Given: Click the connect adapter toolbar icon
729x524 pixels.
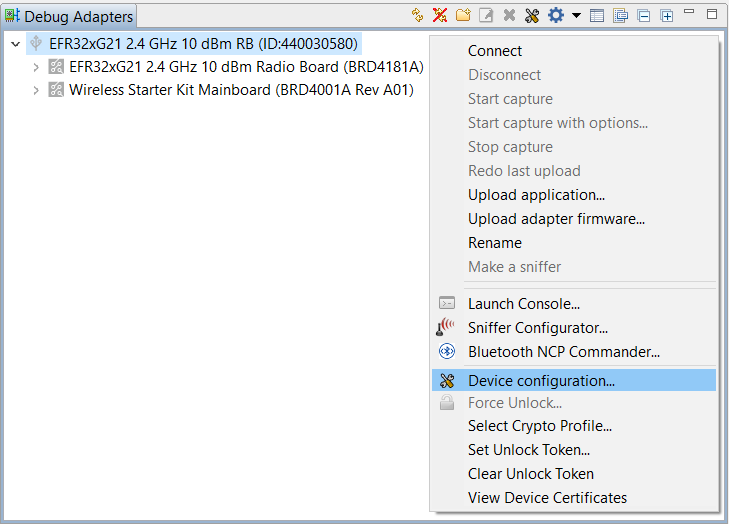Looking at the screenshot, I should coord(418,15).
